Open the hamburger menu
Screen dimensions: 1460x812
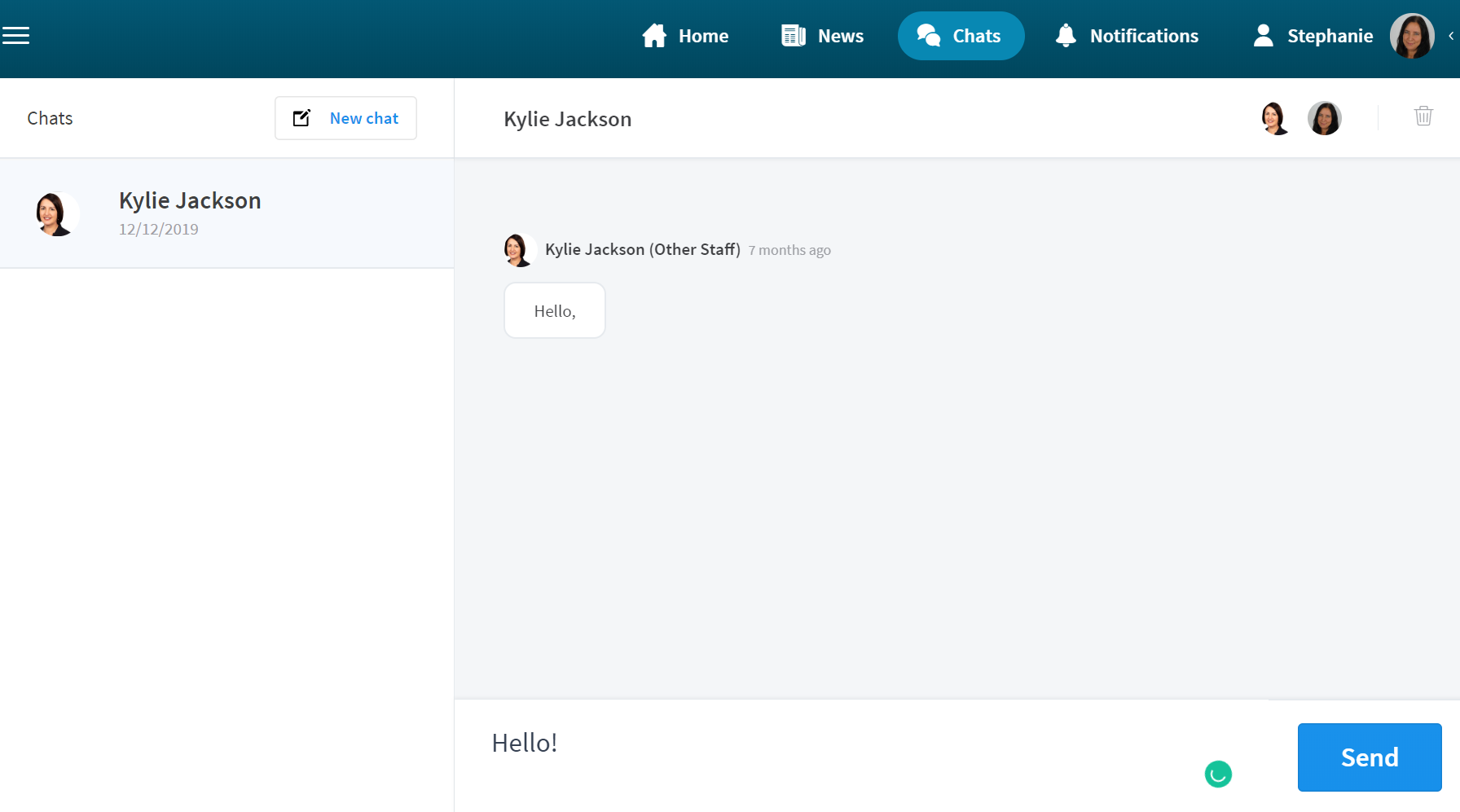(15, 35)
